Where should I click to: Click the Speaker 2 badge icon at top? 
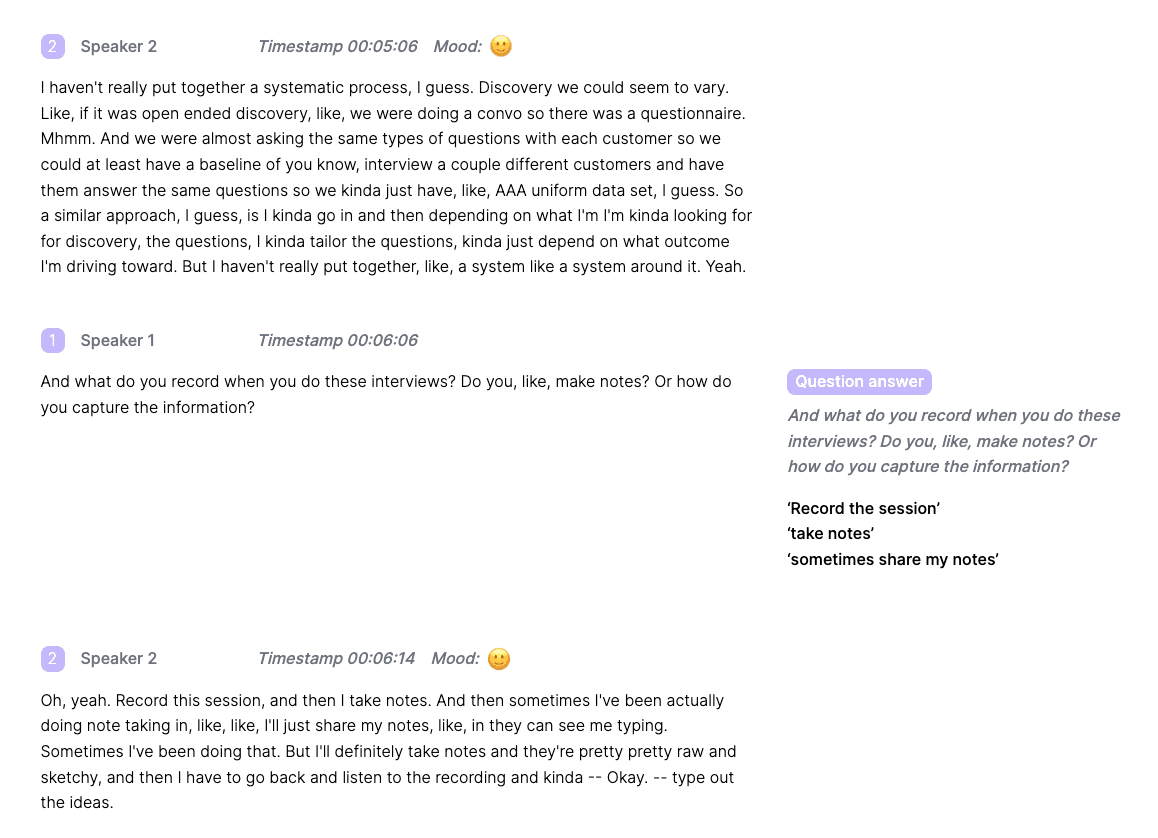click(x=52, y=46)
